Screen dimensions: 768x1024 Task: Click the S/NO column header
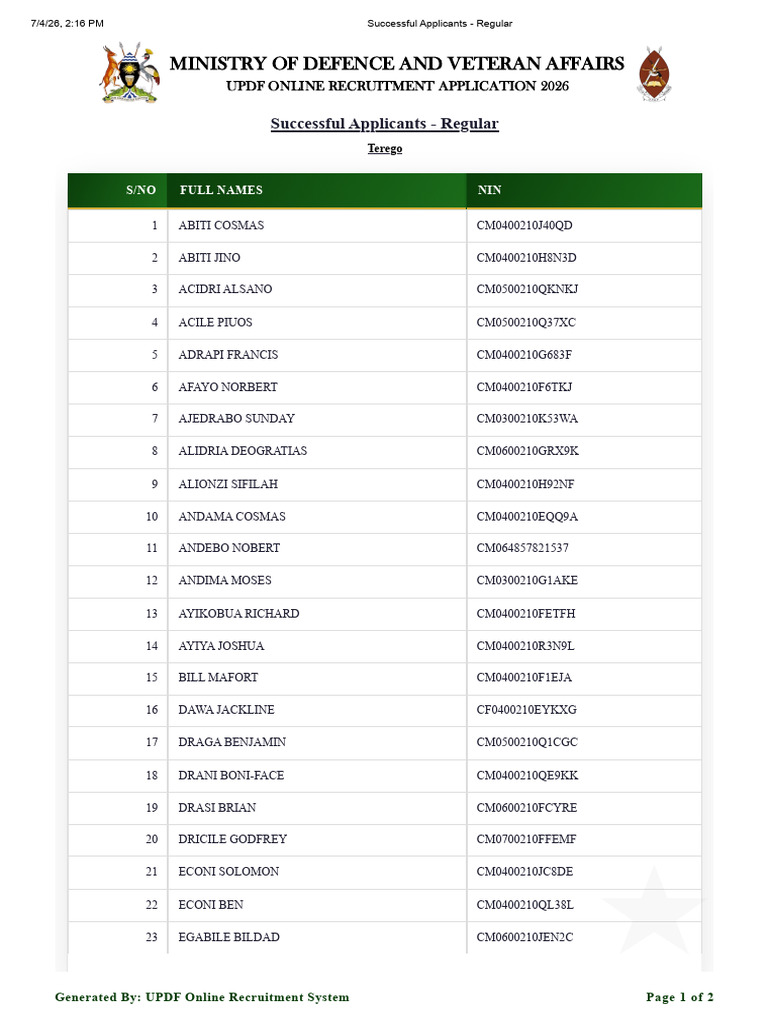[140, 190]
